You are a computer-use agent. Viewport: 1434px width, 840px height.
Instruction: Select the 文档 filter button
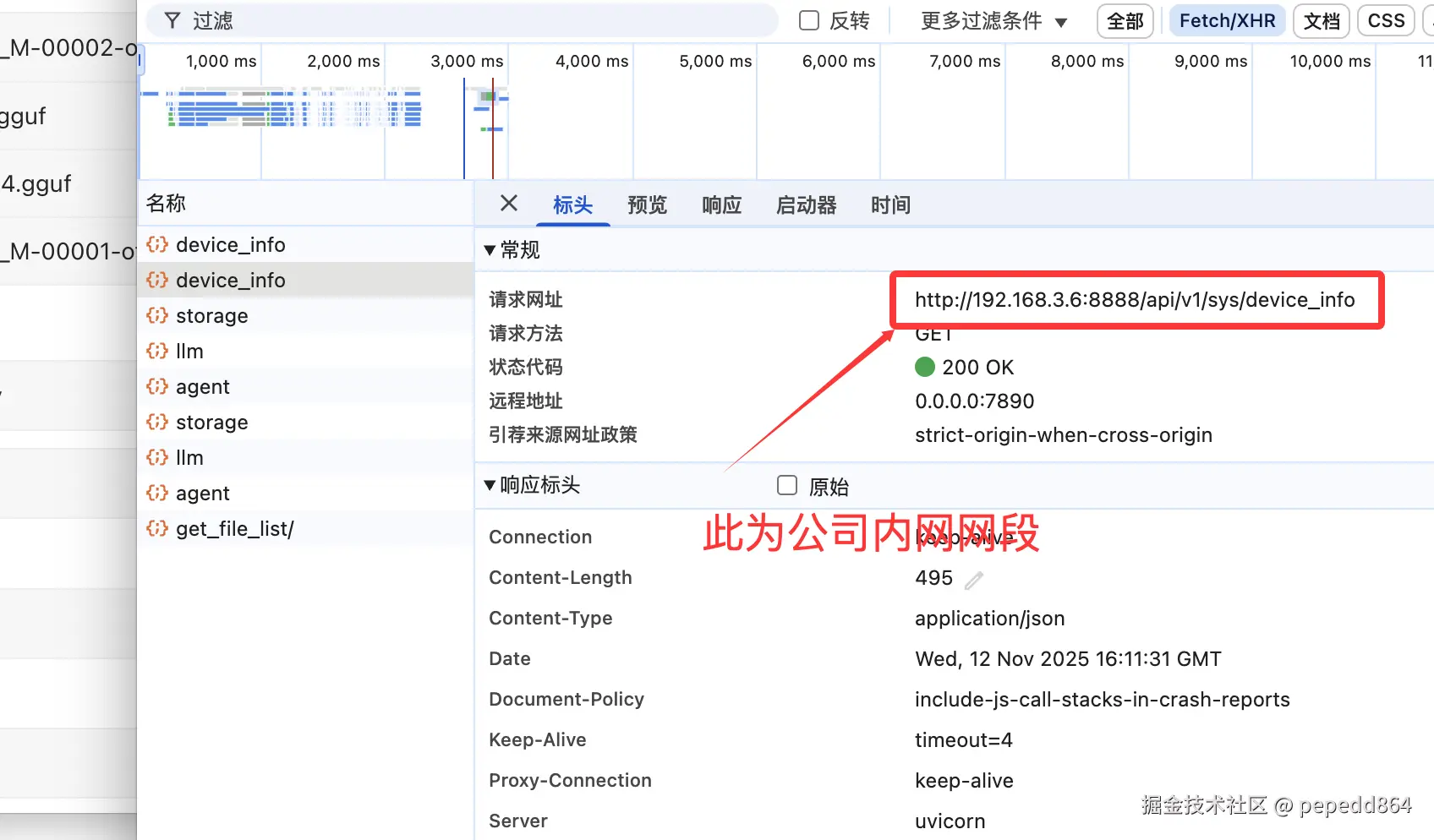pyautogui.click(x=1322, y=21)
